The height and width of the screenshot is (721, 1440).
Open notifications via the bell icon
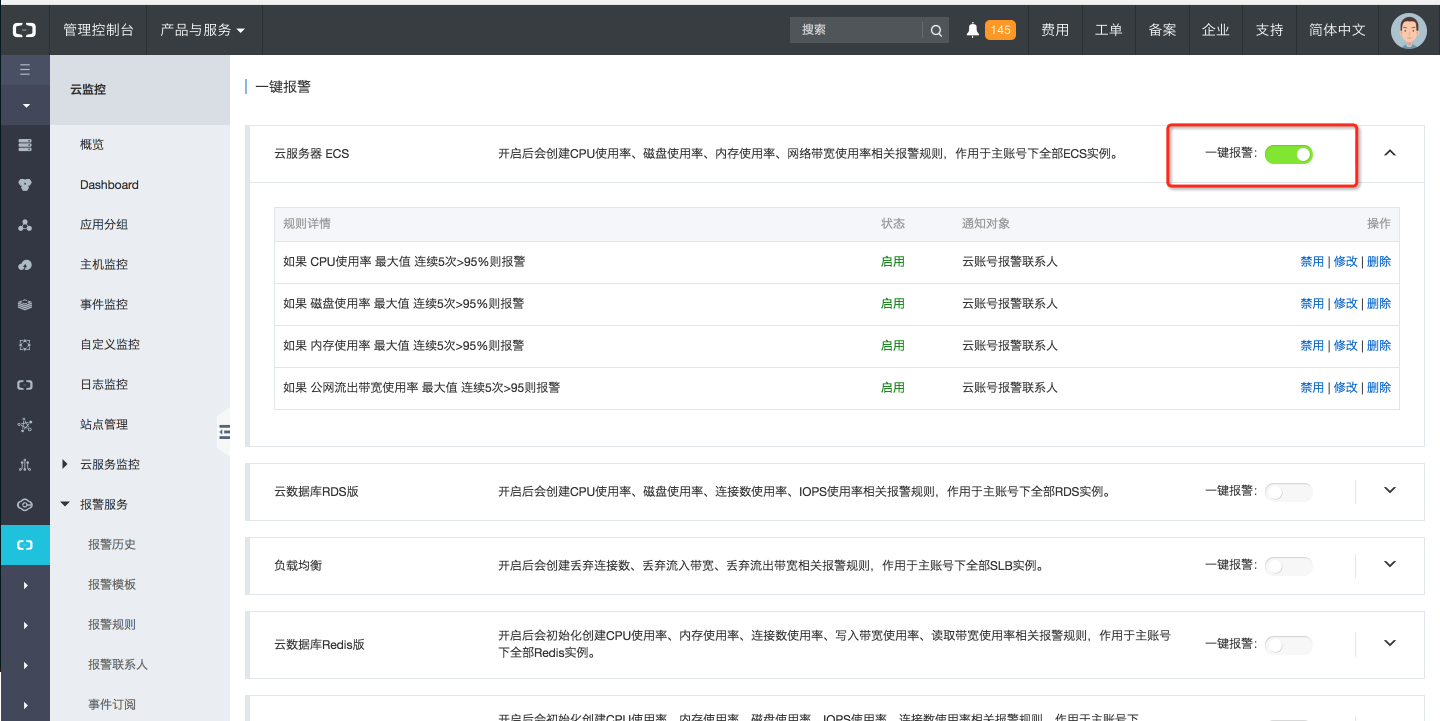[972, 30]
